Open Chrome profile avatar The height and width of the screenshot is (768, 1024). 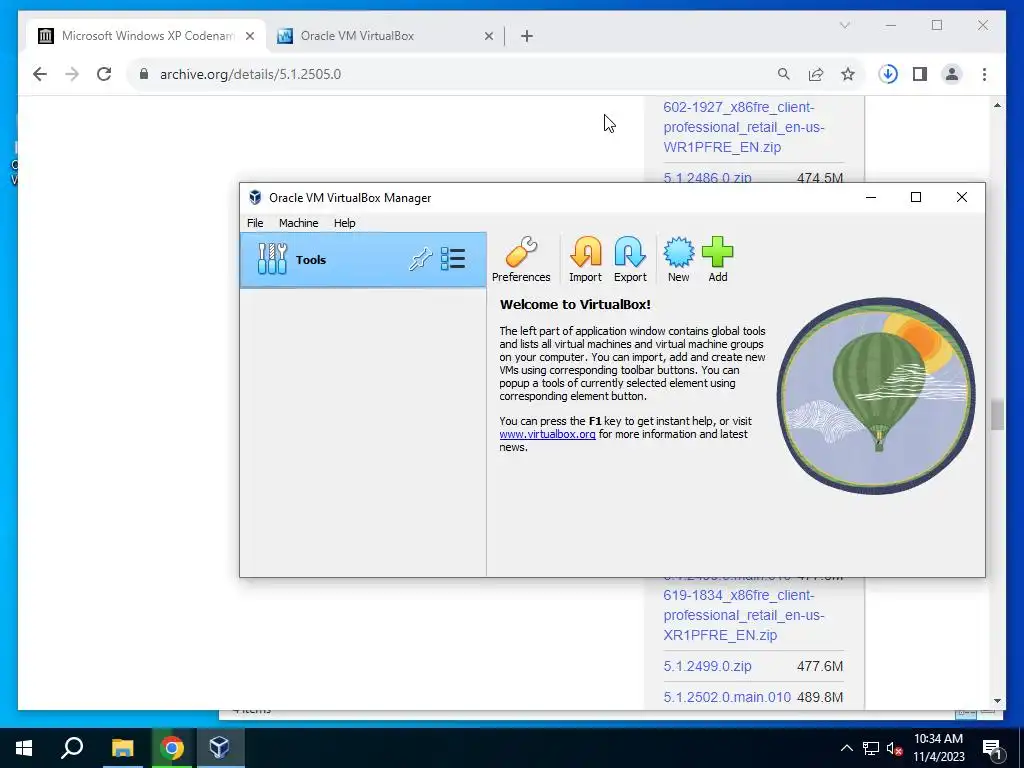(x=952, y=74)
